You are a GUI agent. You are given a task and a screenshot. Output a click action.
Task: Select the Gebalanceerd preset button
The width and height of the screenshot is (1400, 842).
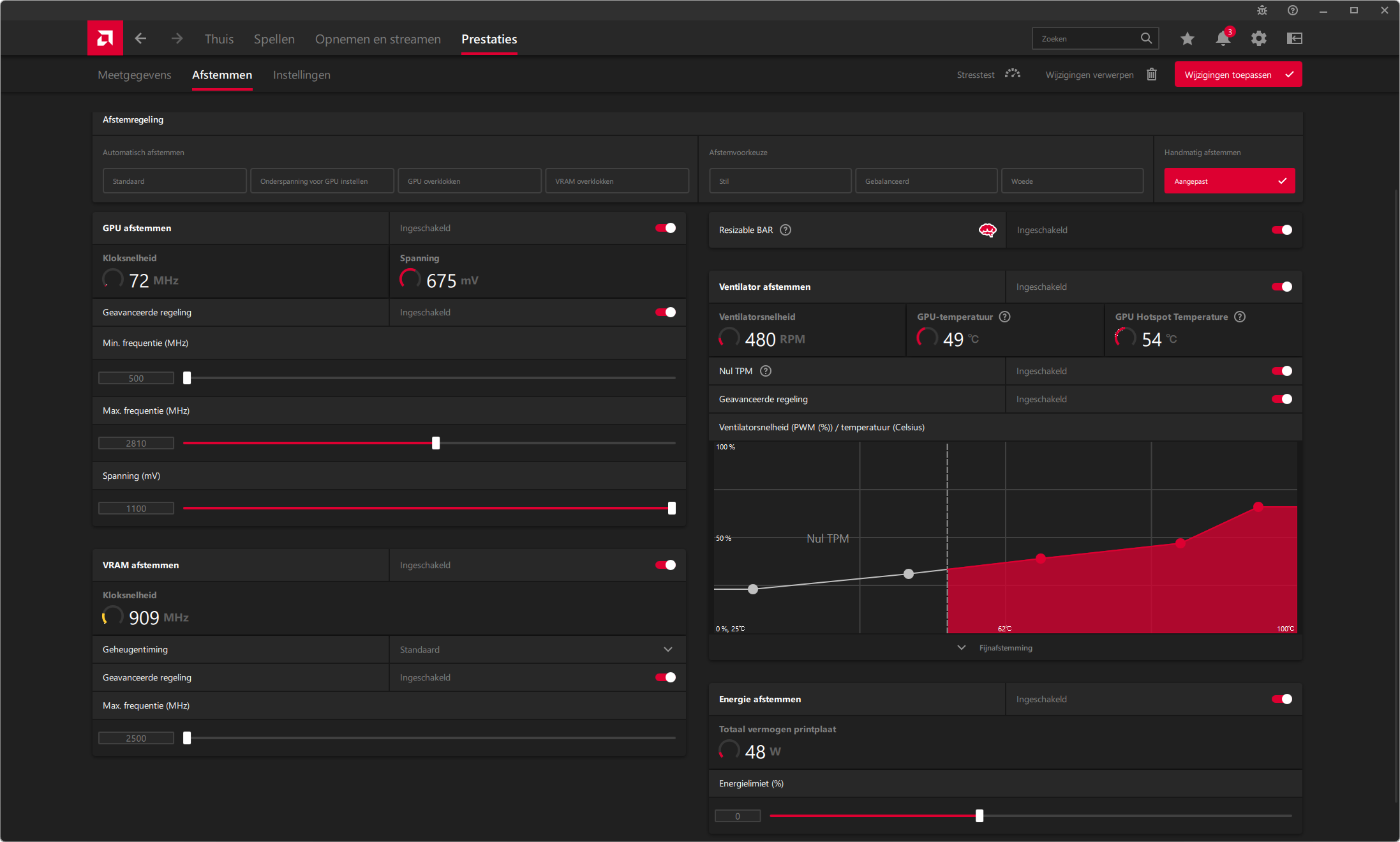[925, 181]
